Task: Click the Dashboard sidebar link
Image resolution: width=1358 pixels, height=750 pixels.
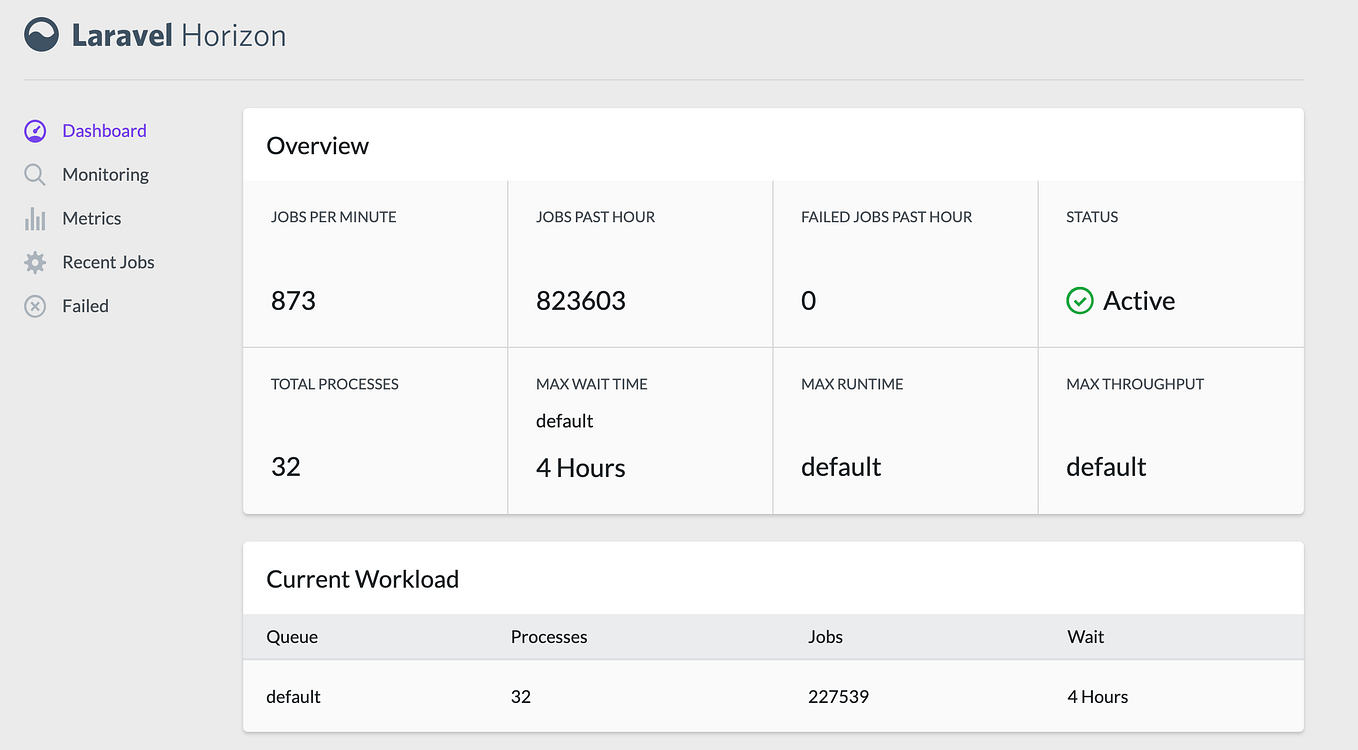Action: (104, 130)
